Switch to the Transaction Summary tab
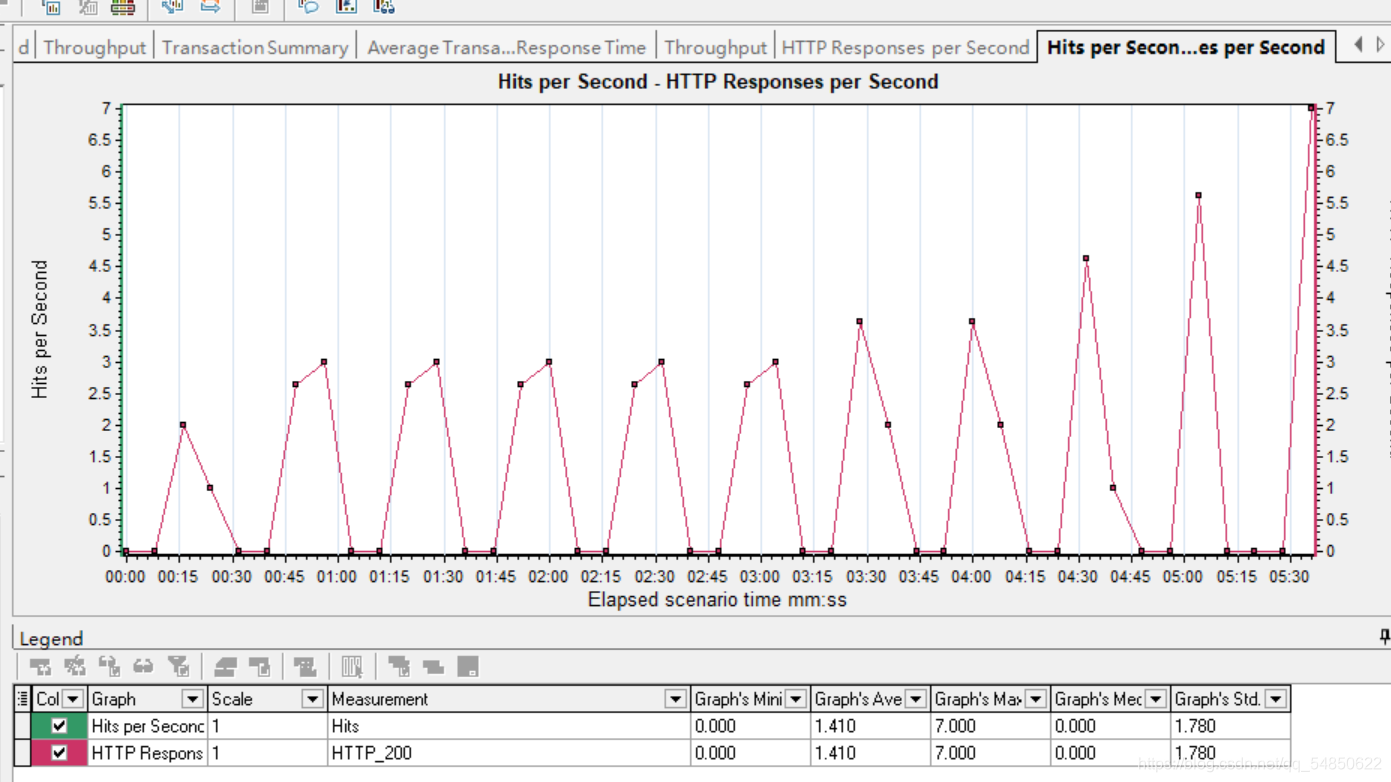 (255, 47)
